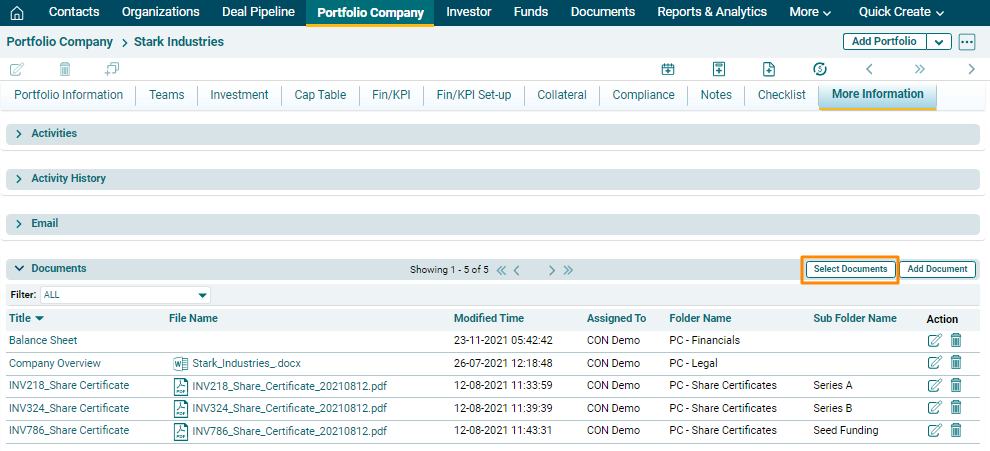Click the three-dots options icon beside Add Portfolio

coord(966,42)
